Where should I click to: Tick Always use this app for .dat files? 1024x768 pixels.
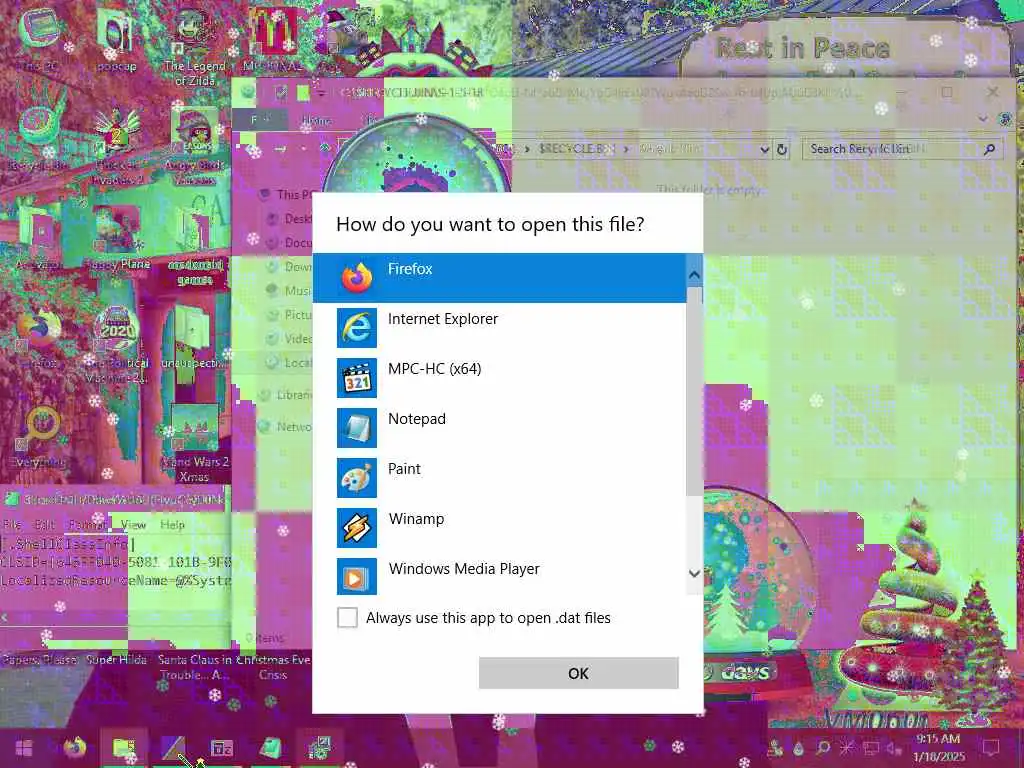(347, 617)
